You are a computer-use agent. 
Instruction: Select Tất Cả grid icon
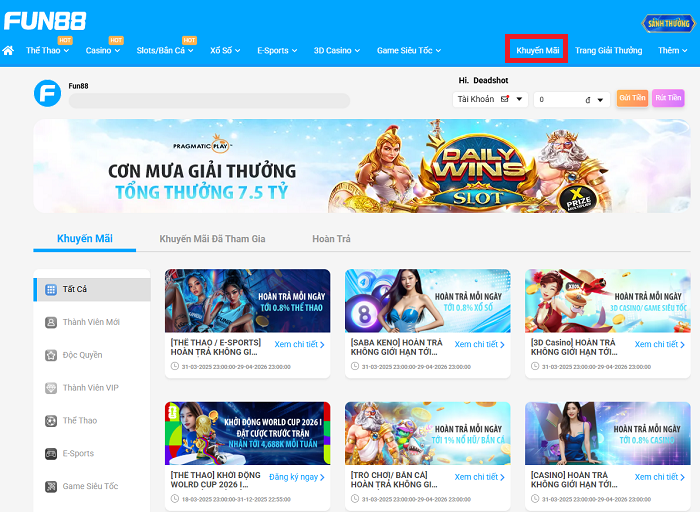(51, 290)
